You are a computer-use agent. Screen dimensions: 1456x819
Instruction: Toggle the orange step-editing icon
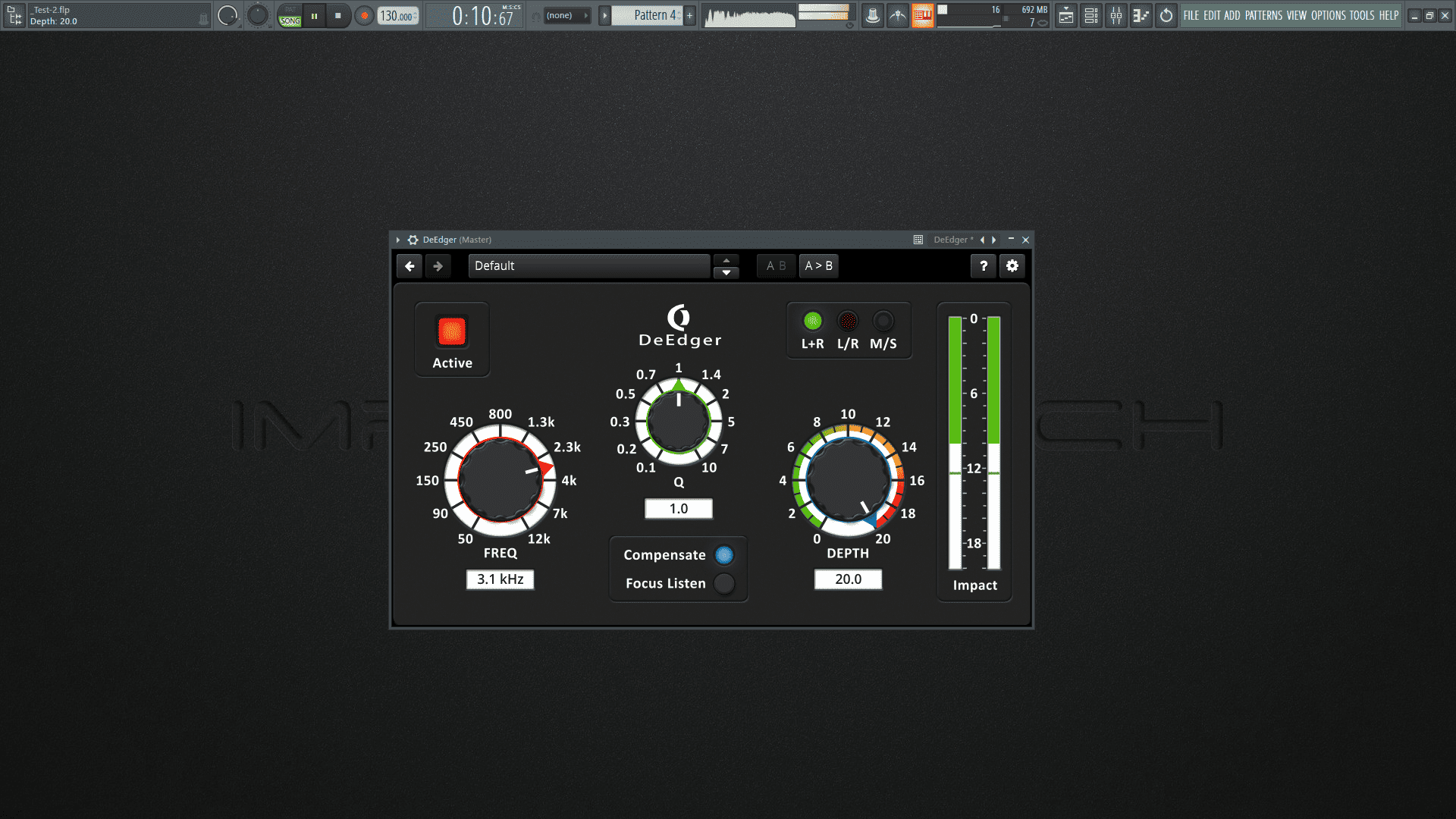(922, 15)
